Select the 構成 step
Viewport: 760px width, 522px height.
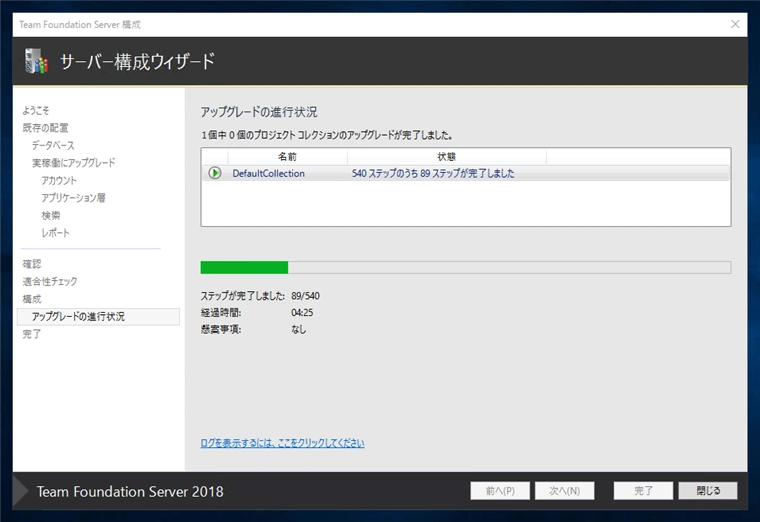point(32,299)
